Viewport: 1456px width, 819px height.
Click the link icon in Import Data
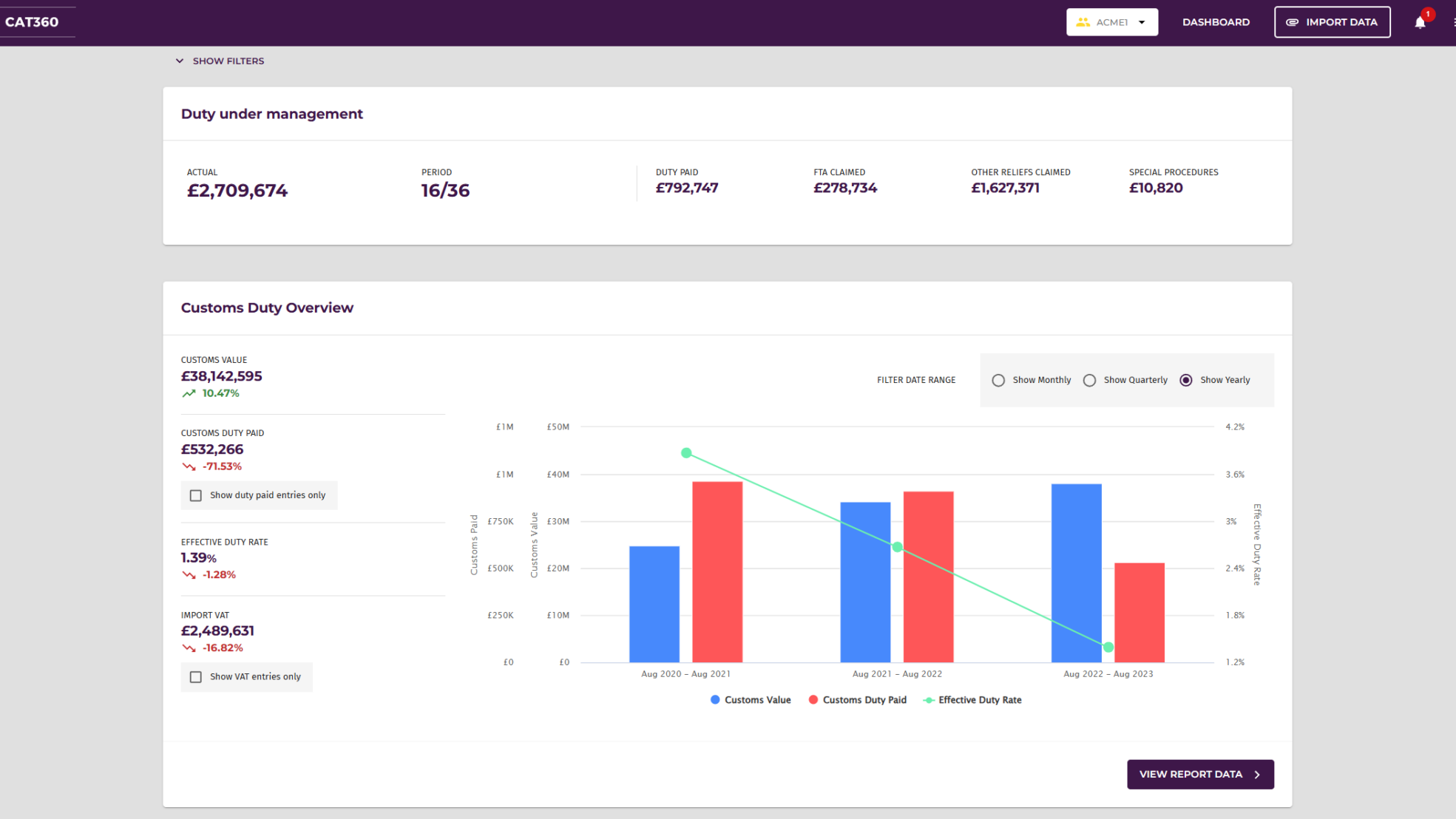click(1292, 22)
